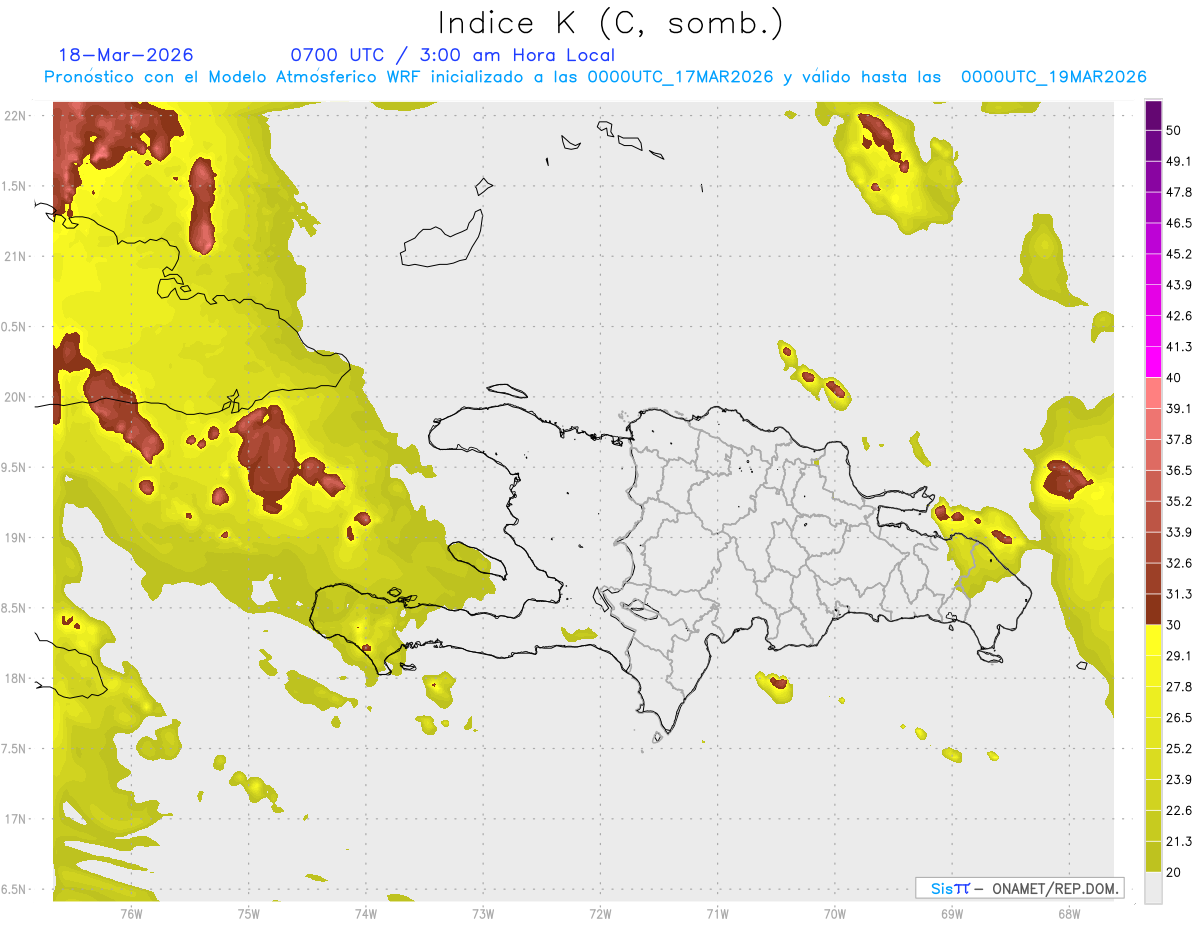Select the 70W longitude axis label
The image size is (1200, 927).
[834, 913]
